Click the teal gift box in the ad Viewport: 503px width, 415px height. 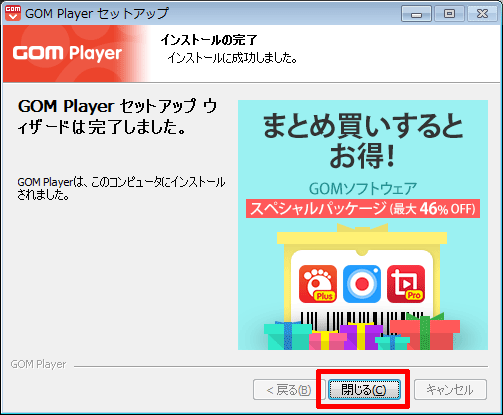pyautogui.click(x=287, y=336)
